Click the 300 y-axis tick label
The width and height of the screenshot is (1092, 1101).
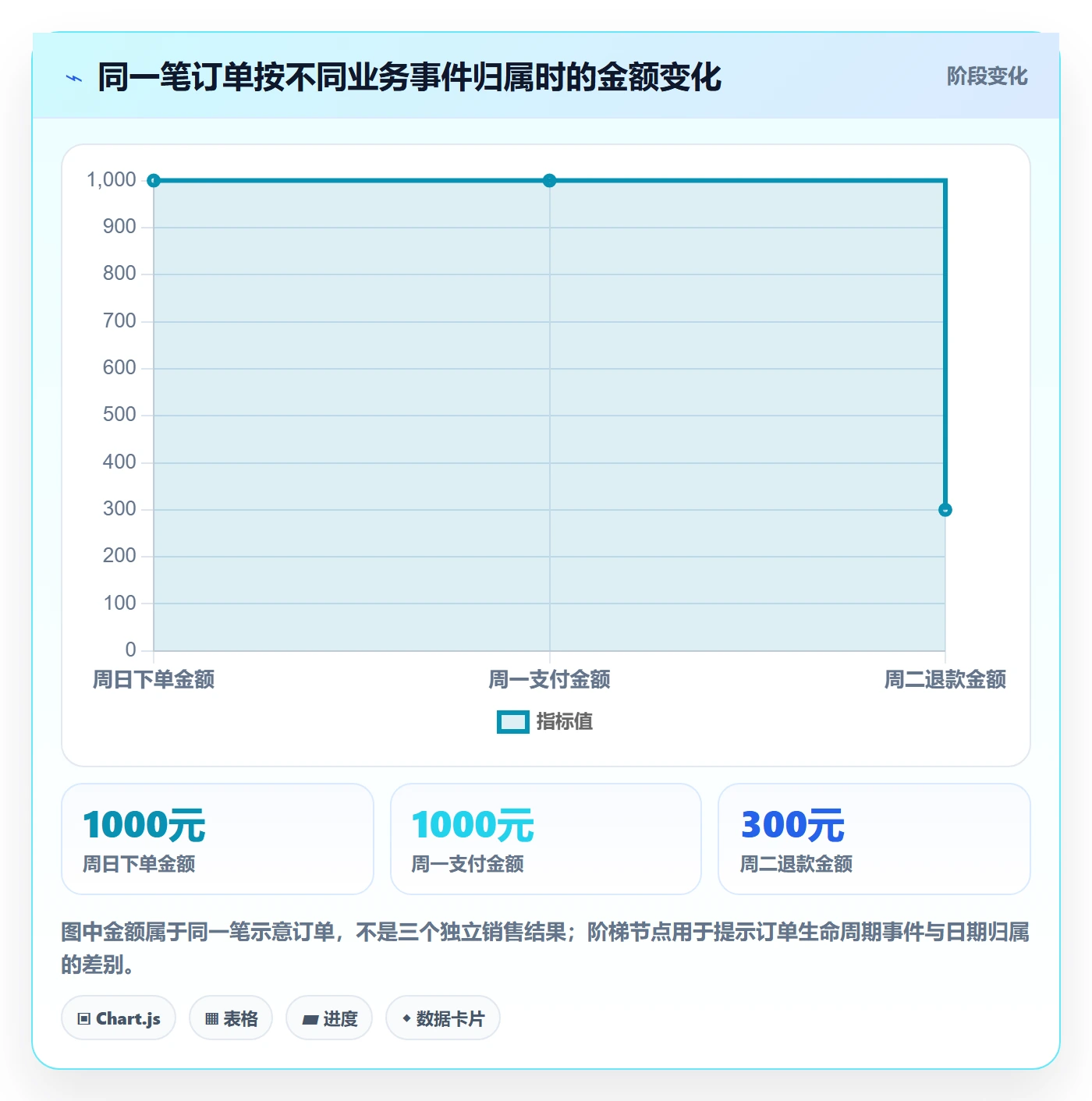click(x=119, y=509)
